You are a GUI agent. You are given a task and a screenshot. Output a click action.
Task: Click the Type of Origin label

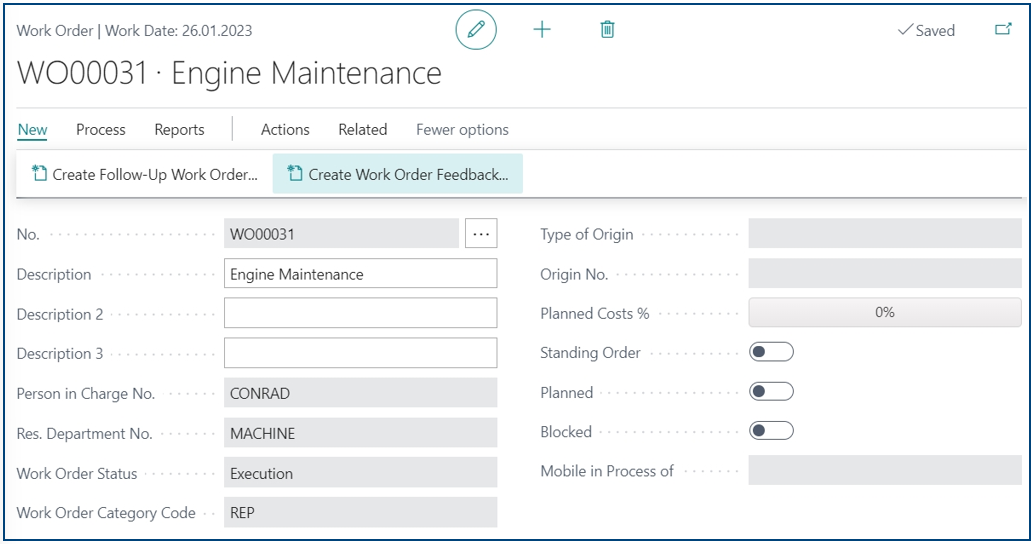click(587, 234)
